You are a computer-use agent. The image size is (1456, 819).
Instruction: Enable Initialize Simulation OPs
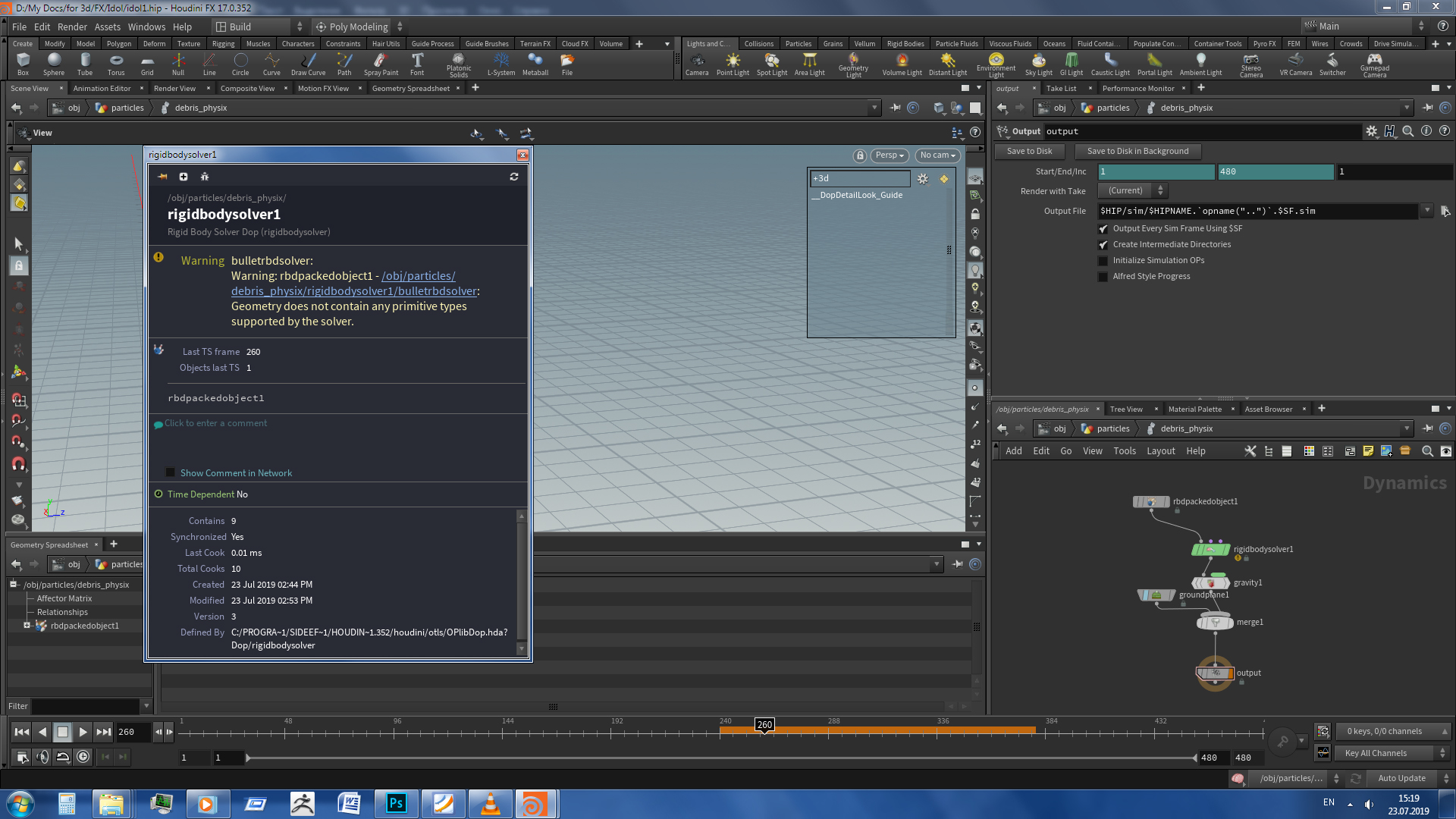(1103, 260)
